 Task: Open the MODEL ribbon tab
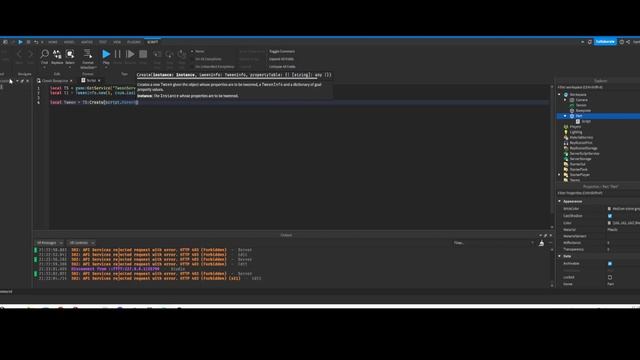[x=69, y=42]
